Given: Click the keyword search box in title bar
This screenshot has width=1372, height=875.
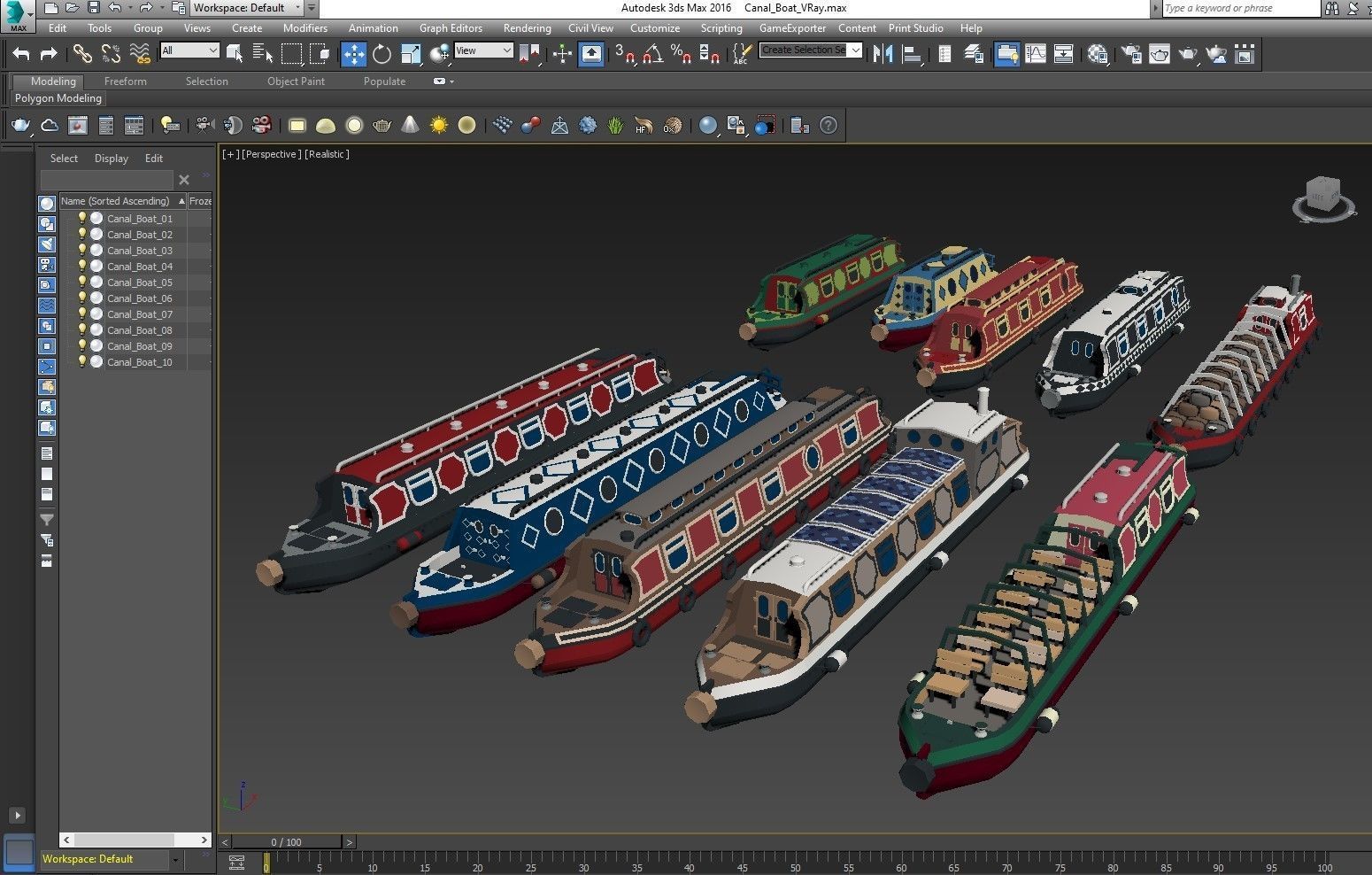Looking at the screenshot, I should [1239, 8].
